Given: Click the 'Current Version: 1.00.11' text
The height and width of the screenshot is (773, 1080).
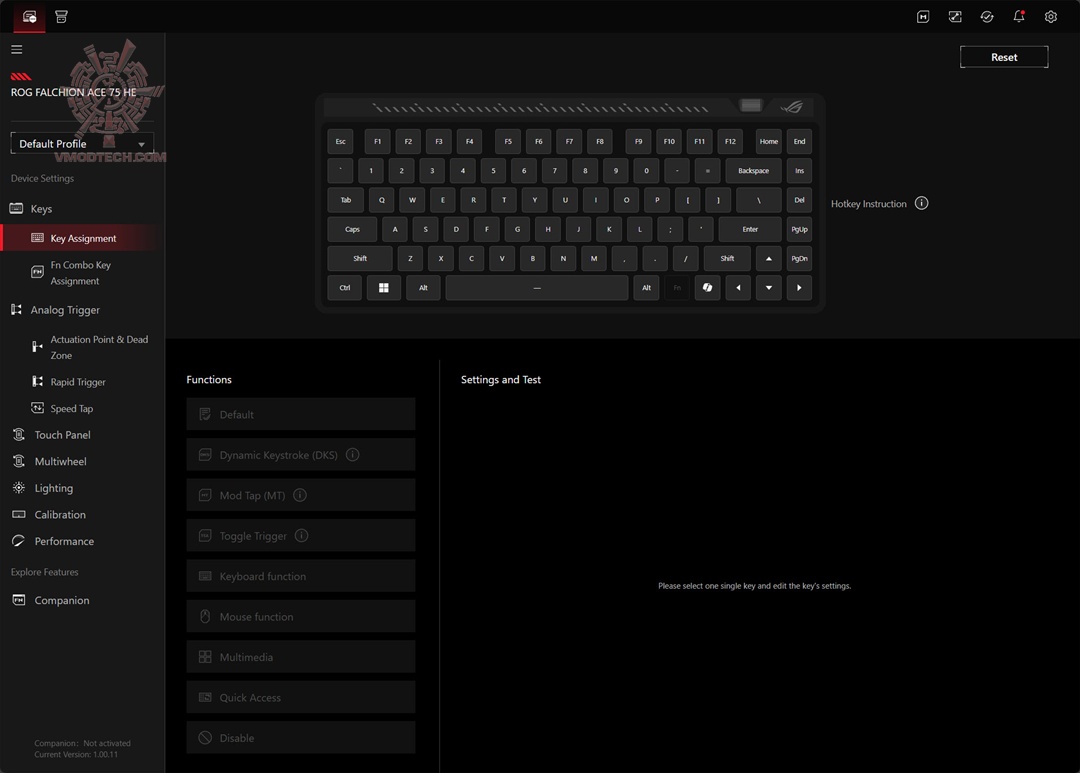Looking at the screenshot, I should pos(76,754).
